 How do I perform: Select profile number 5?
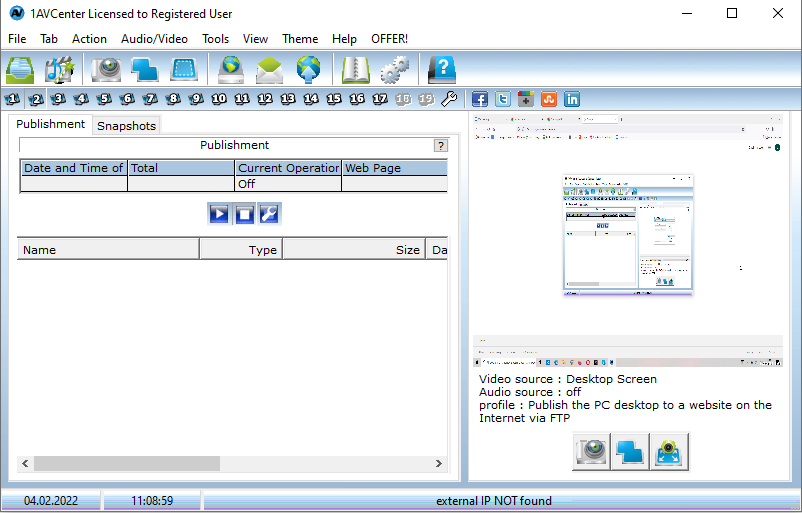pyautogui.click(x=104, y=99)
